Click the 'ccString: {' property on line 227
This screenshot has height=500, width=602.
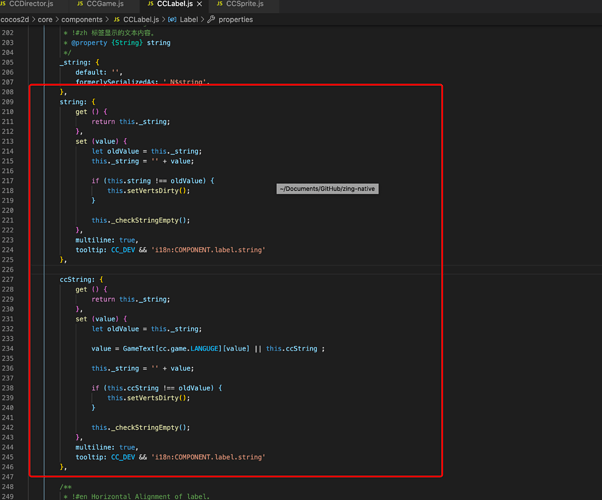[x=81, y=280]
